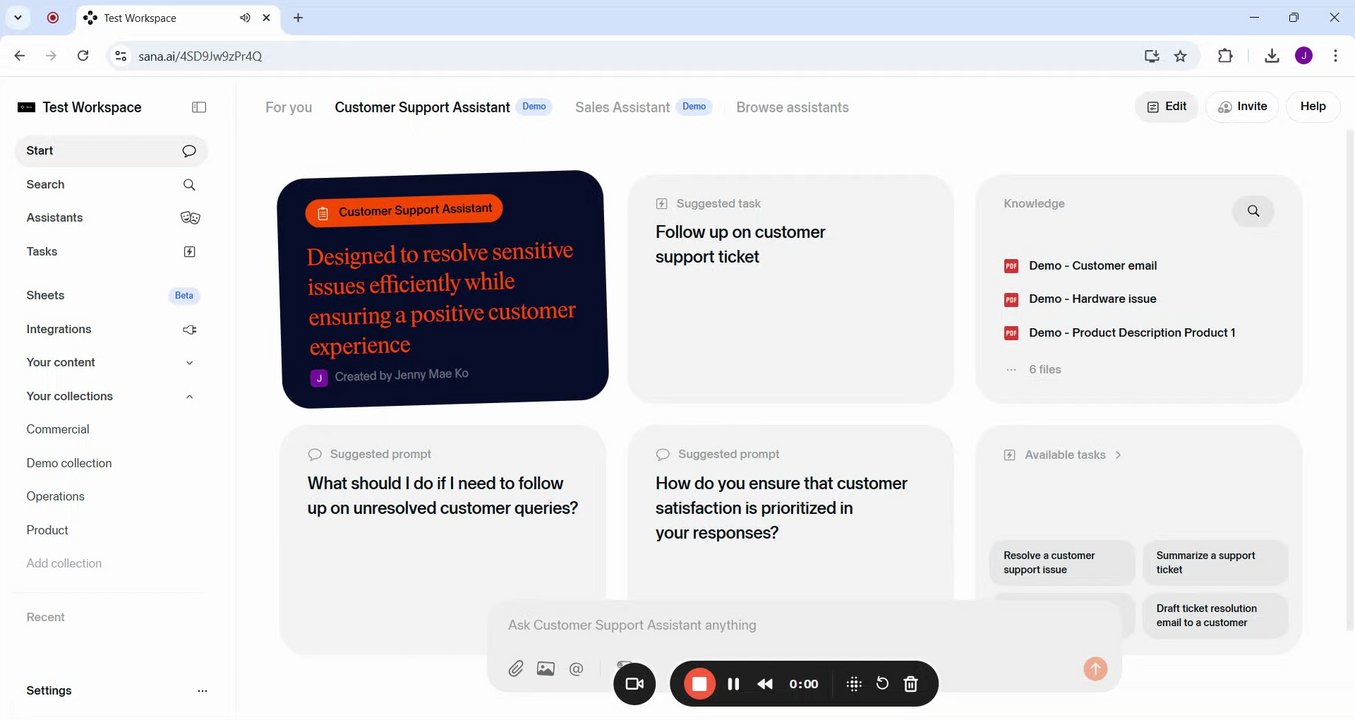Select the Customer Support Assistant tab
The image size is (1355, 720).
pos(422,107)
